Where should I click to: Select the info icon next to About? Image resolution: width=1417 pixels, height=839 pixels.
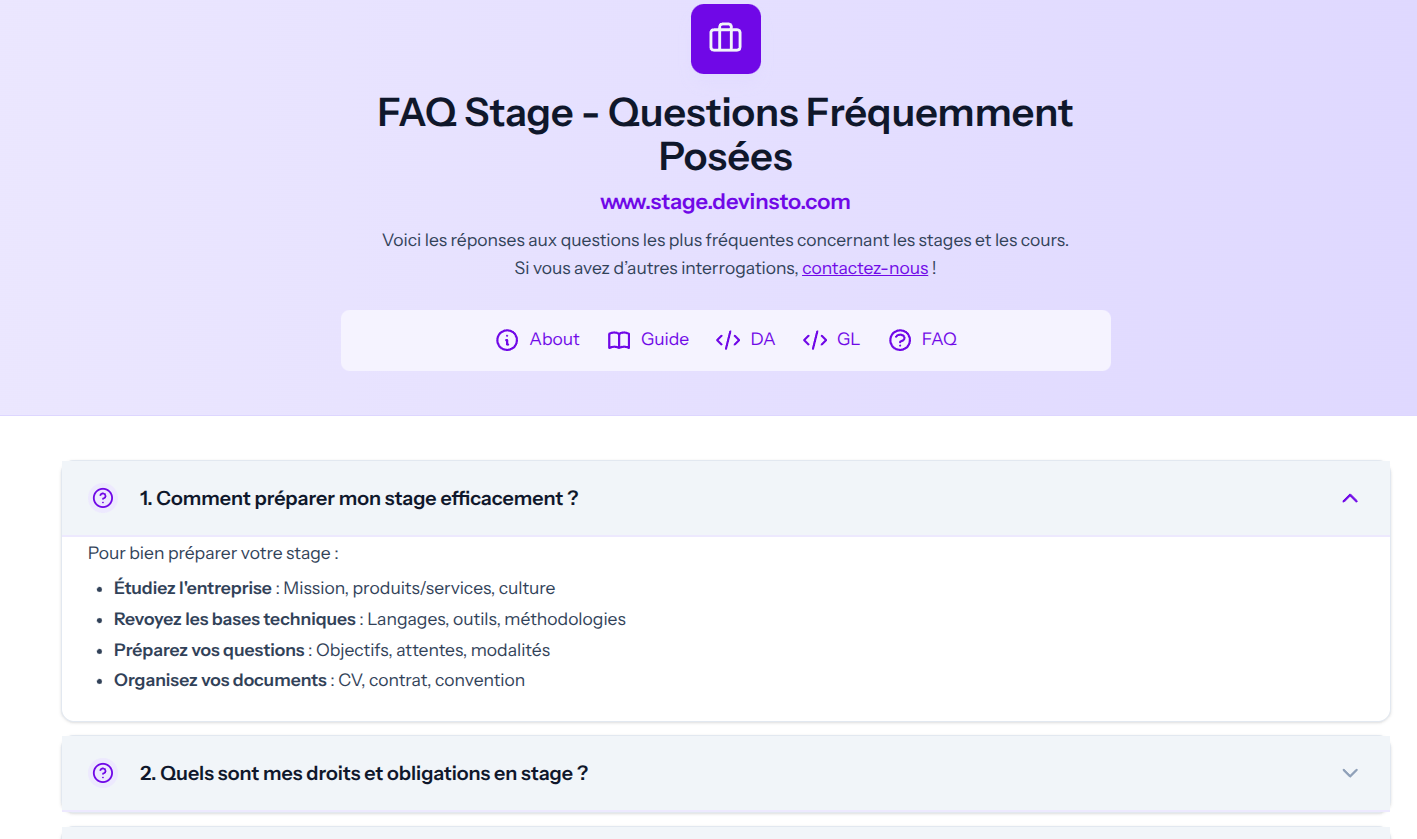(508, 340)
